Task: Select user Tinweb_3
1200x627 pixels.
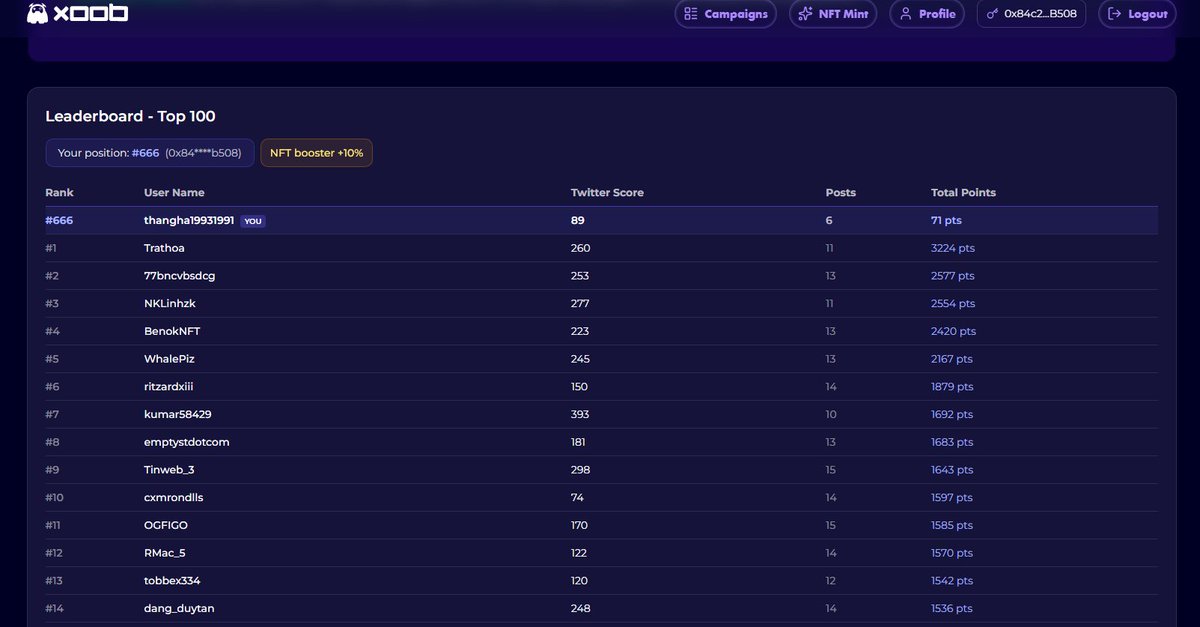Action: click(169, 470)
